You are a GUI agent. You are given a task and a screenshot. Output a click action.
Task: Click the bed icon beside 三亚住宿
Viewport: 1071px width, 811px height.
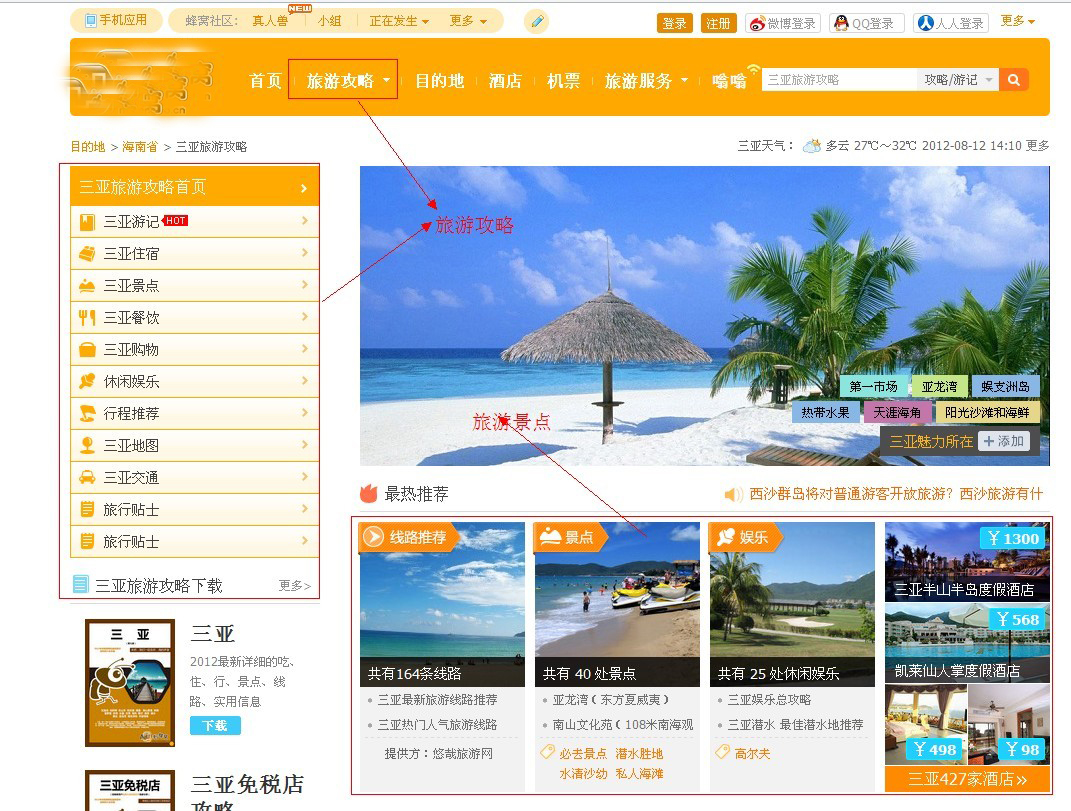87,254
